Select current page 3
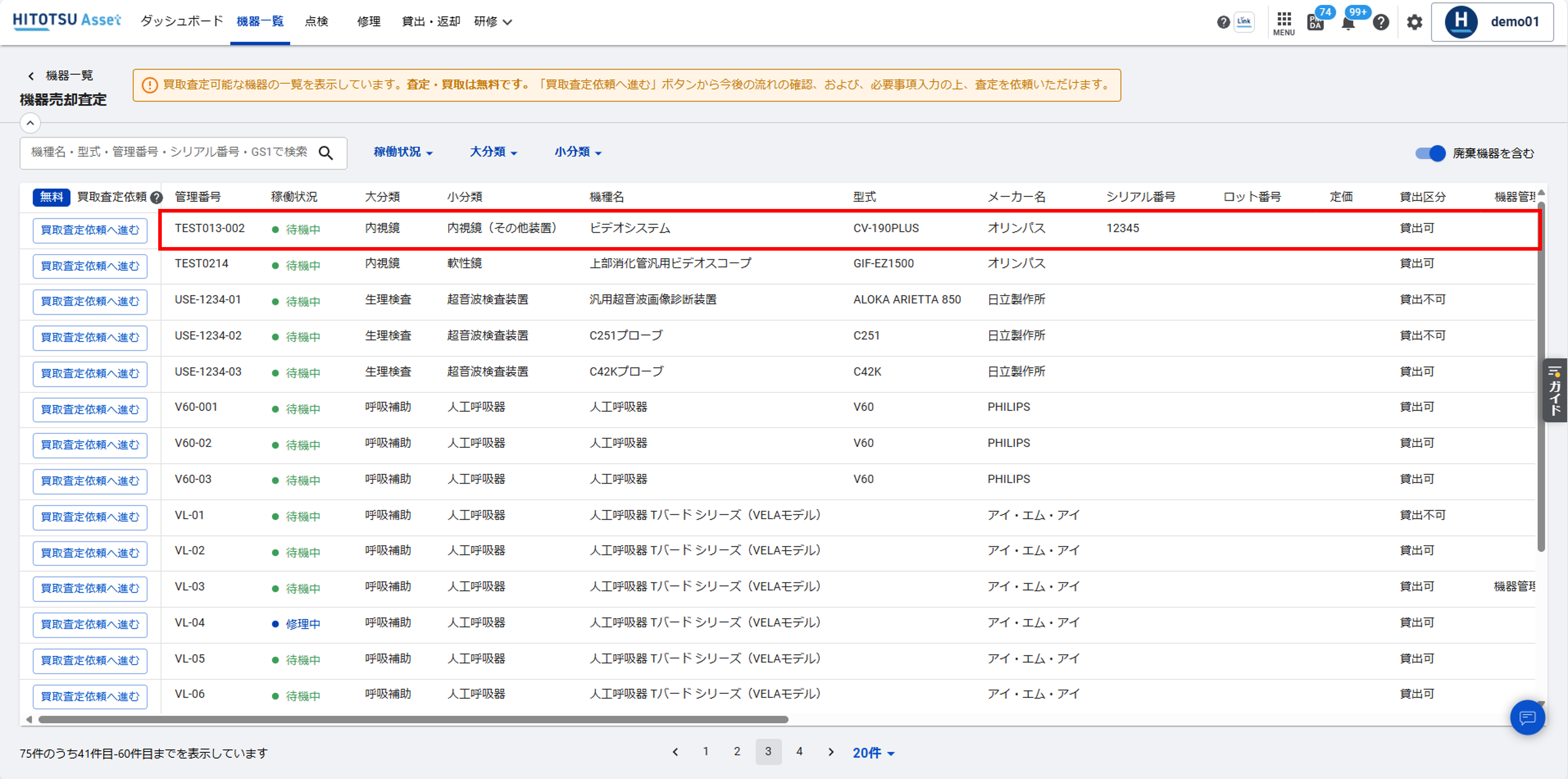This screenshot has height=779, width=1568. 768,752
